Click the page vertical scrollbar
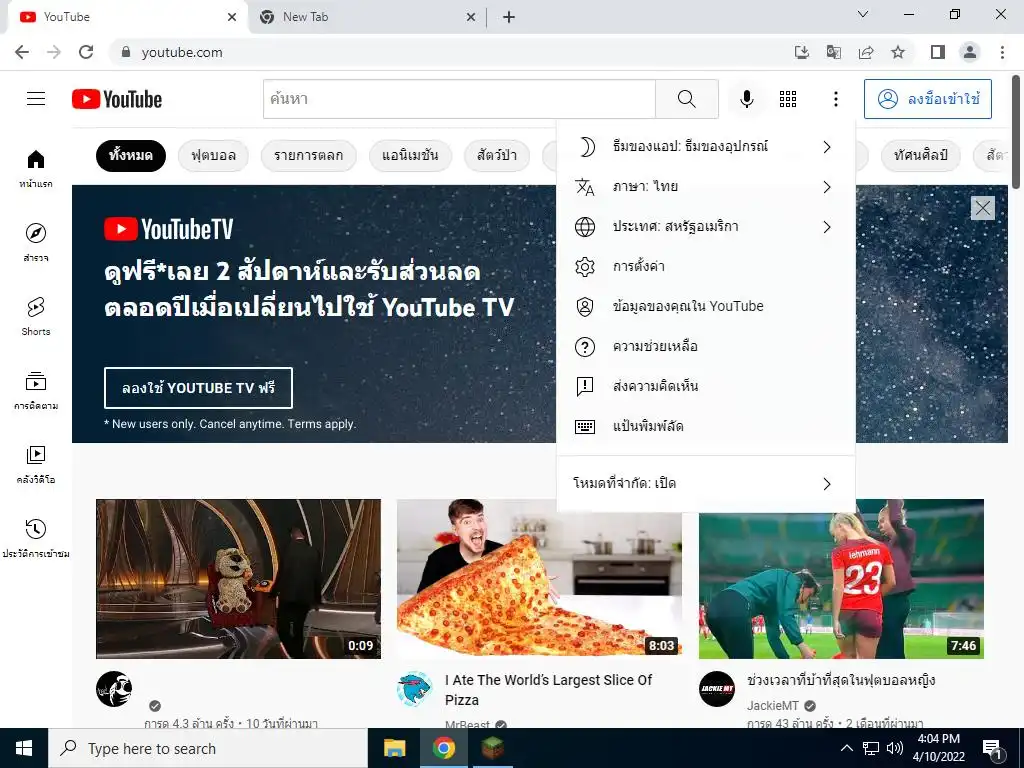 (1017, 131)
